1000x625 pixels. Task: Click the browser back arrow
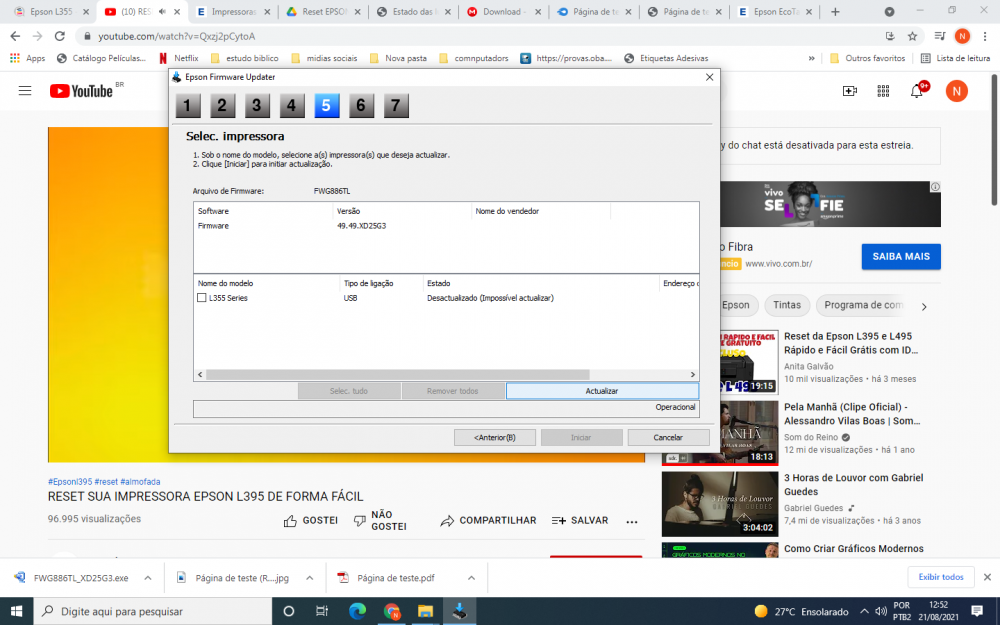point(15,36)
